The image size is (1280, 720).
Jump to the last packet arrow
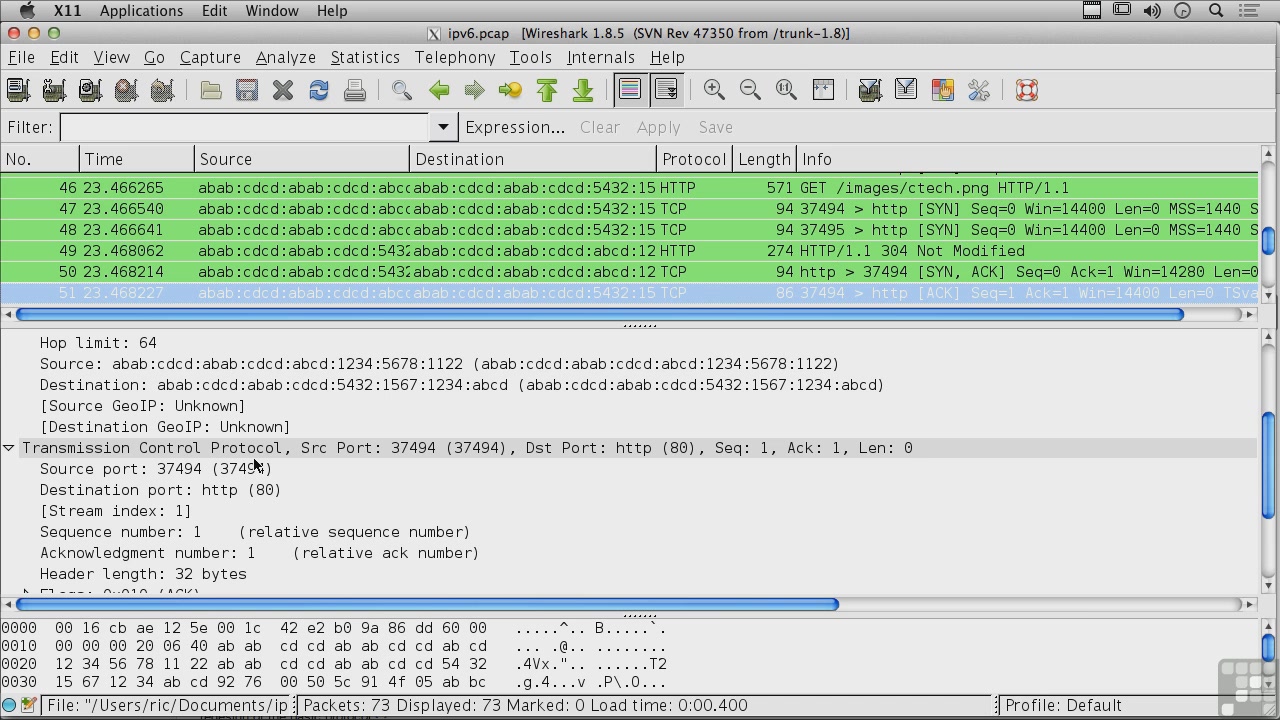[583, 90]
